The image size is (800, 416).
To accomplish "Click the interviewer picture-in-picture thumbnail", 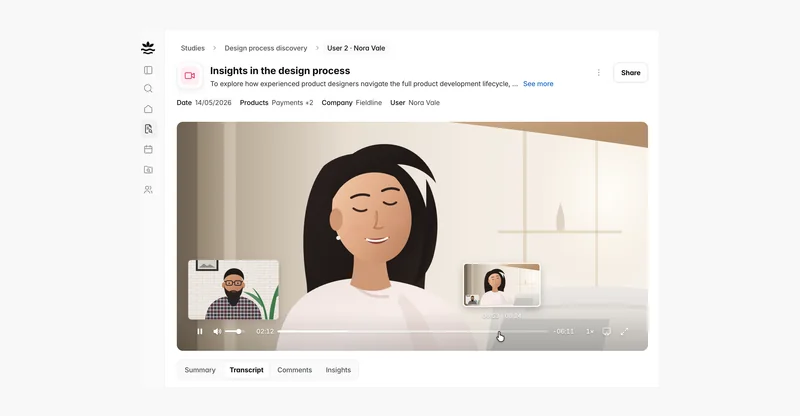I will [234, 289].
